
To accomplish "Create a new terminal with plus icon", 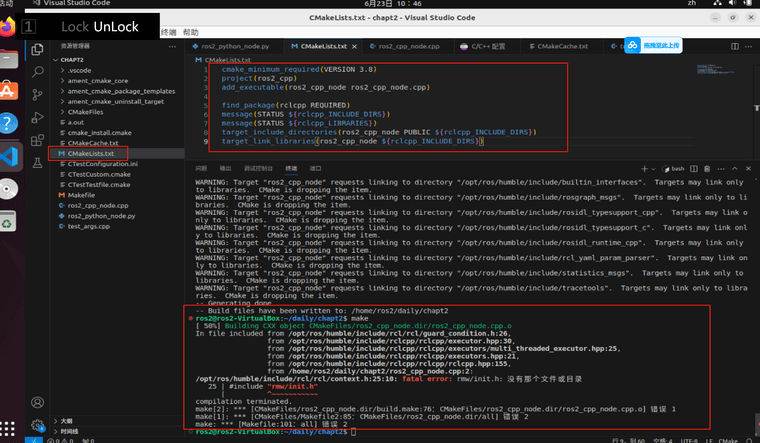I will [644, 169].
